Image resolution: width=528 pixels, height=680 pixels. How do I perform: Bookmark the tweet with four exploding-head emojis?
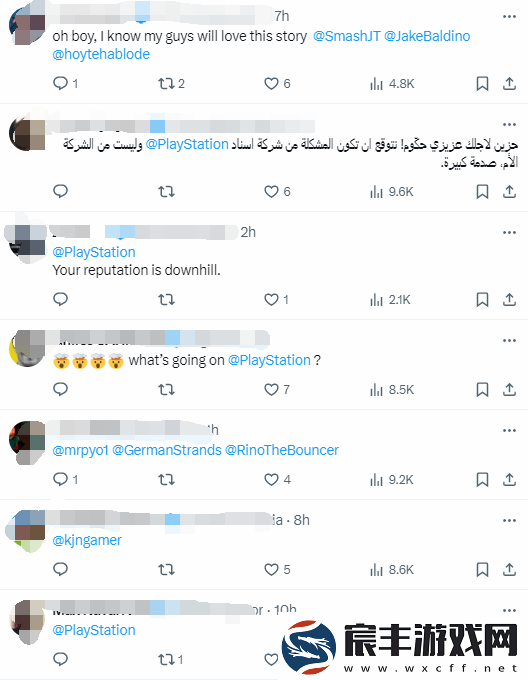pos(482,389)
